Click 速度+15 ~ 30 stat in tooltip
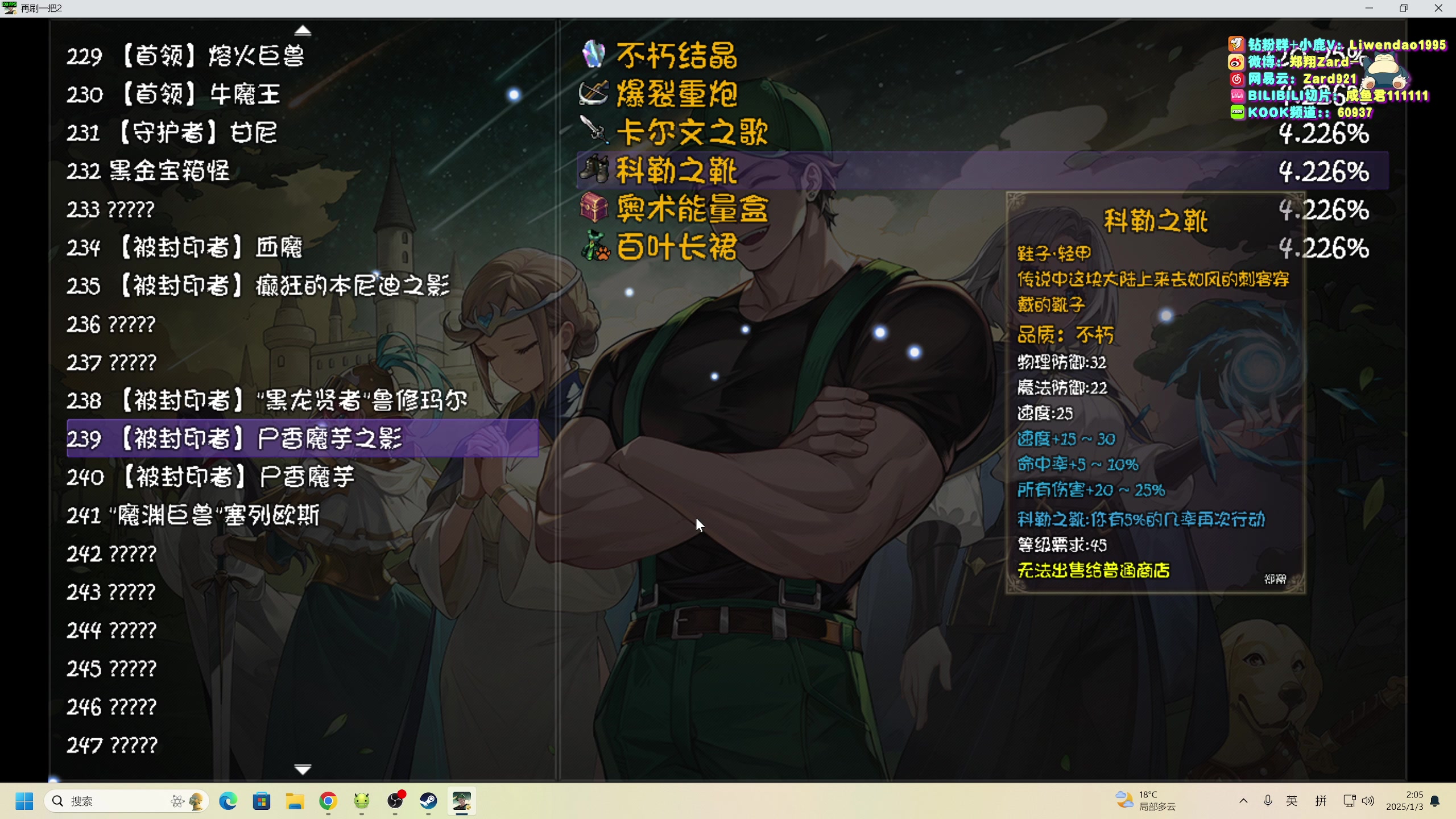The width and height of the screenshot is (1456, 819). (x=1066, y=439)
